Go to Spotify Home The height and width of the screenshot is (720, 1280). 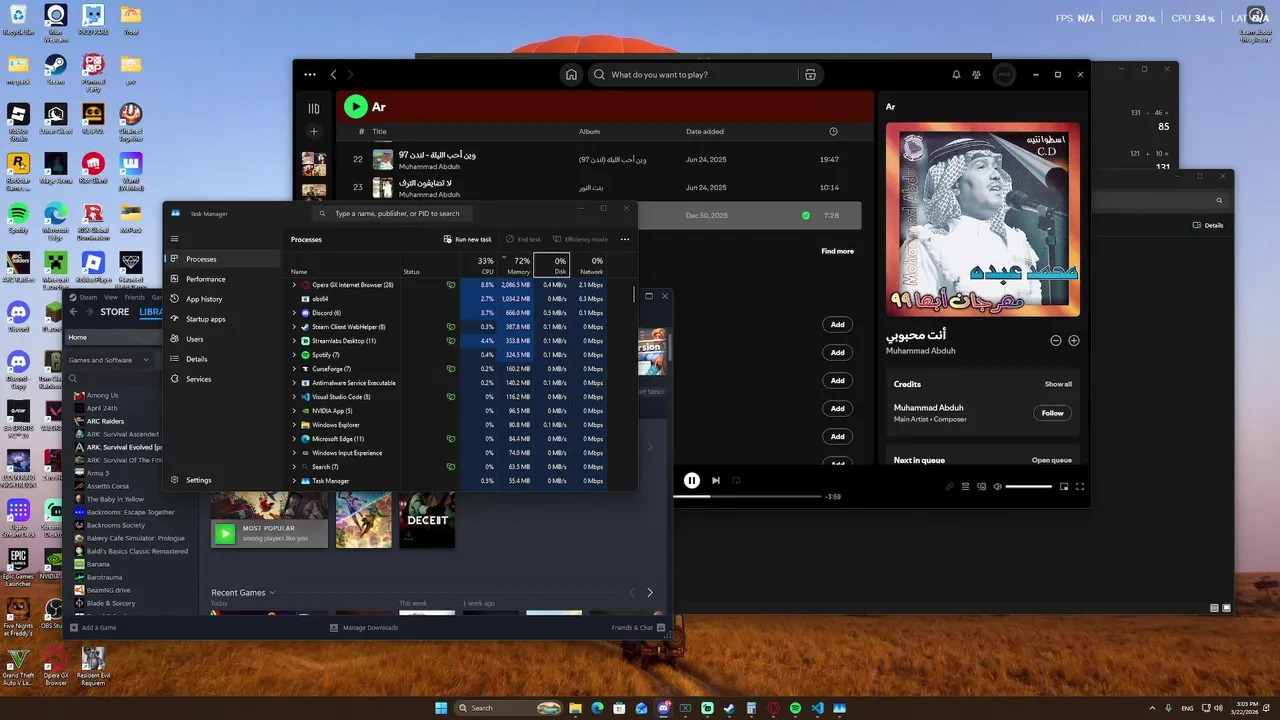(x=571, y=75)
